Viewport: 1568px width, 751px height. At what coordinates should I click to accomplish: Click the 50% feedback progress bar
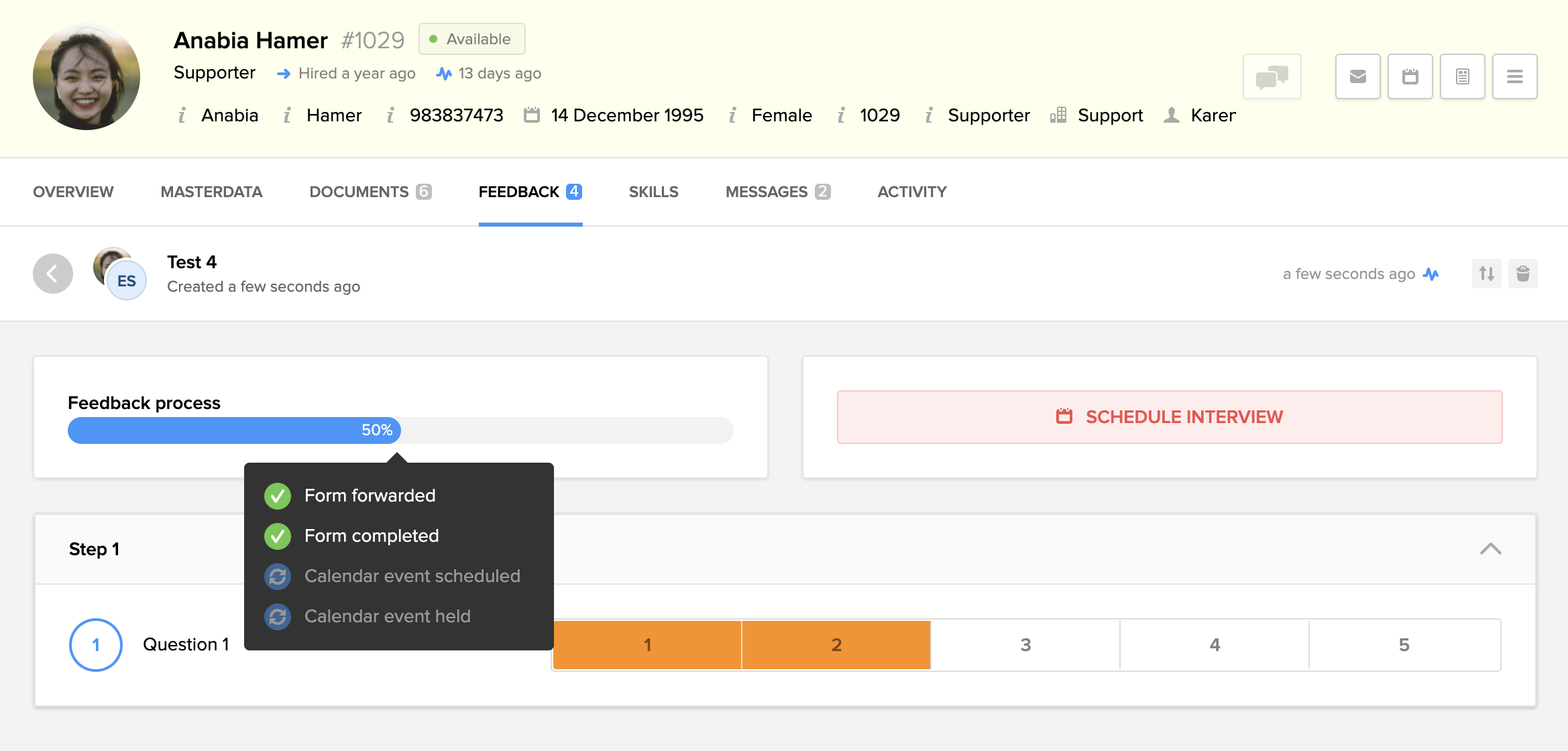[x=235, y=430]
